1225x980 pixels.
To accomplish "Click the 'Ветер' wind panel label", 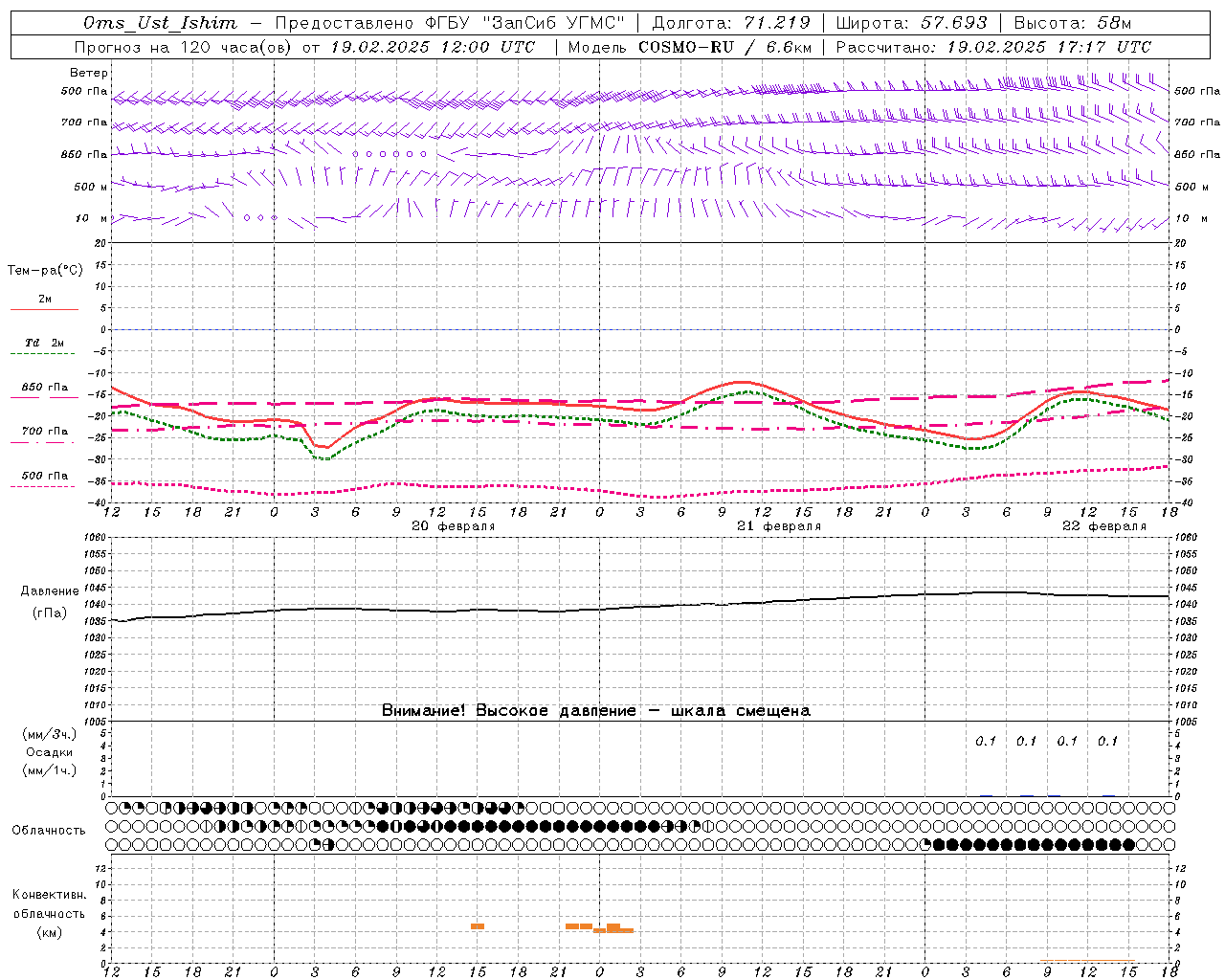I will [x=89, y=73].
